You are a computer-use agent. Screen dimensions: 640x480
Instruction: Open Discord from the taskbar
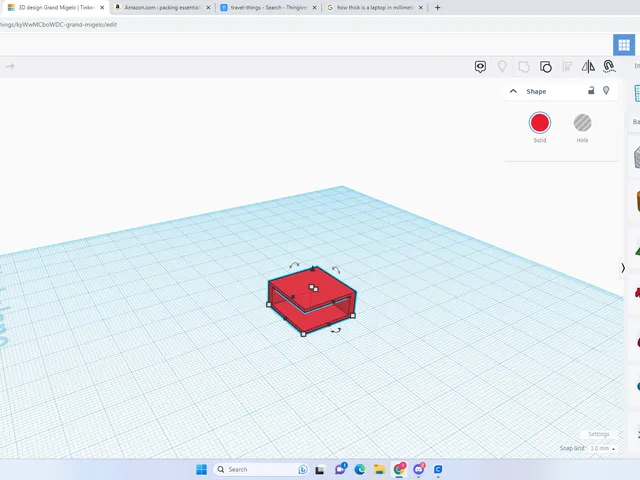[419, 469]
